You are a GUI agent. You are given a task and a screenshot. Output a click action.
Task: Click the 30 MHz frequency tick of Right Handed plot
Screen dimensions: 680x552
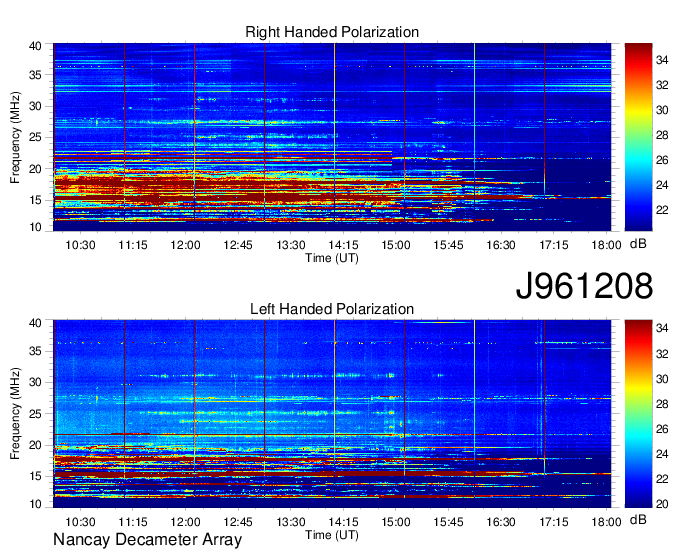coord(35,106)
